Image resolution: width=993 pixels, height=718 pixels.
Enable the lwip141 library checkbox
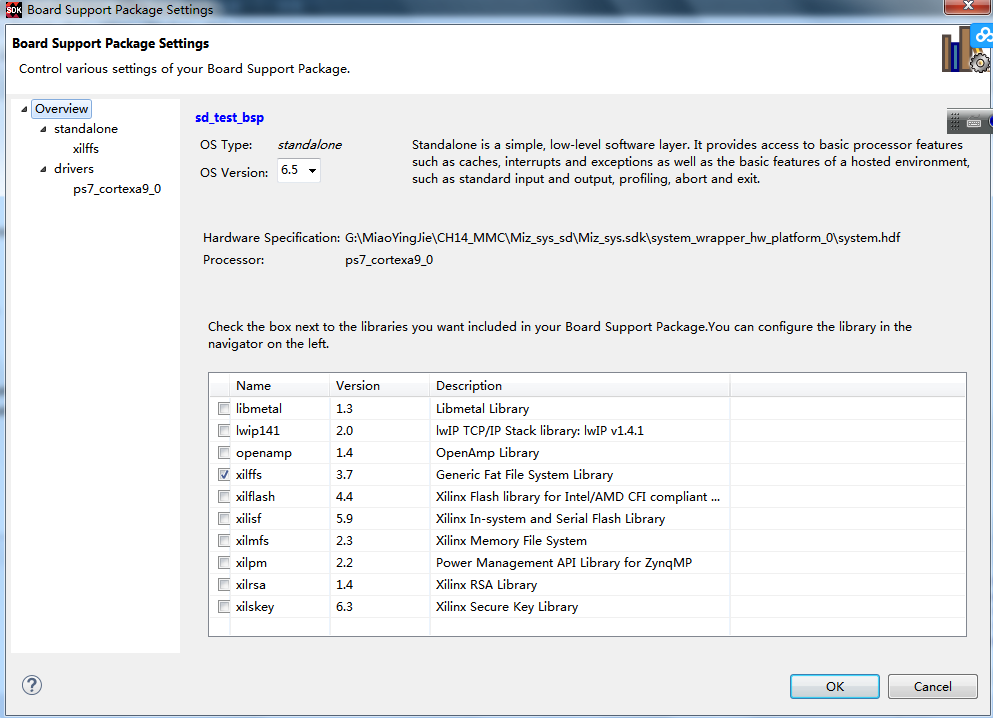[224, 431]
